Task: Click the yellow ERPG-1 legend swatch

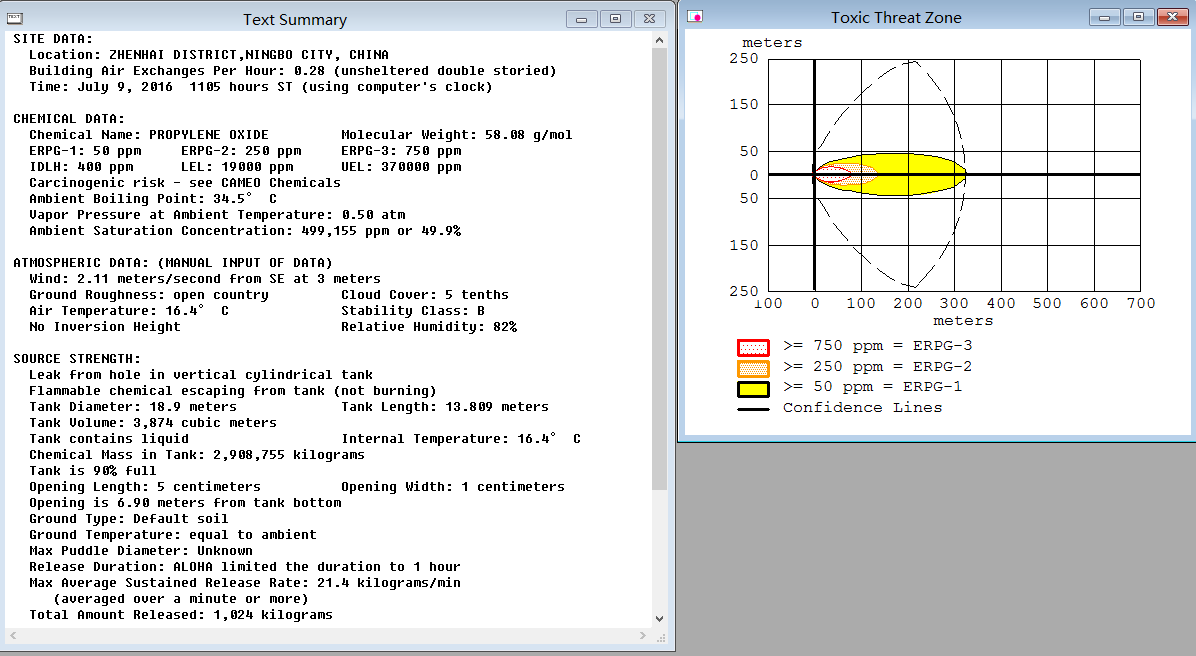Action: click(x=753, y=389)
